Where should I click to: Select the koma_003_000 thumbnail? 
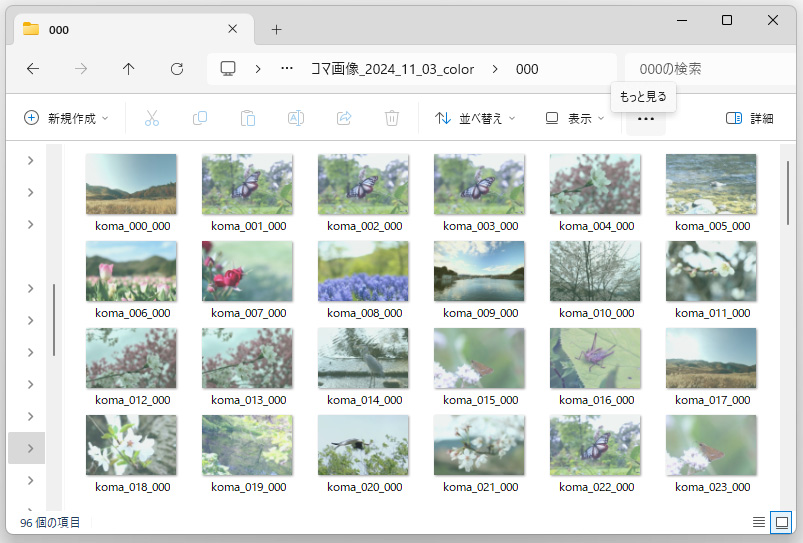click(479, 184)
